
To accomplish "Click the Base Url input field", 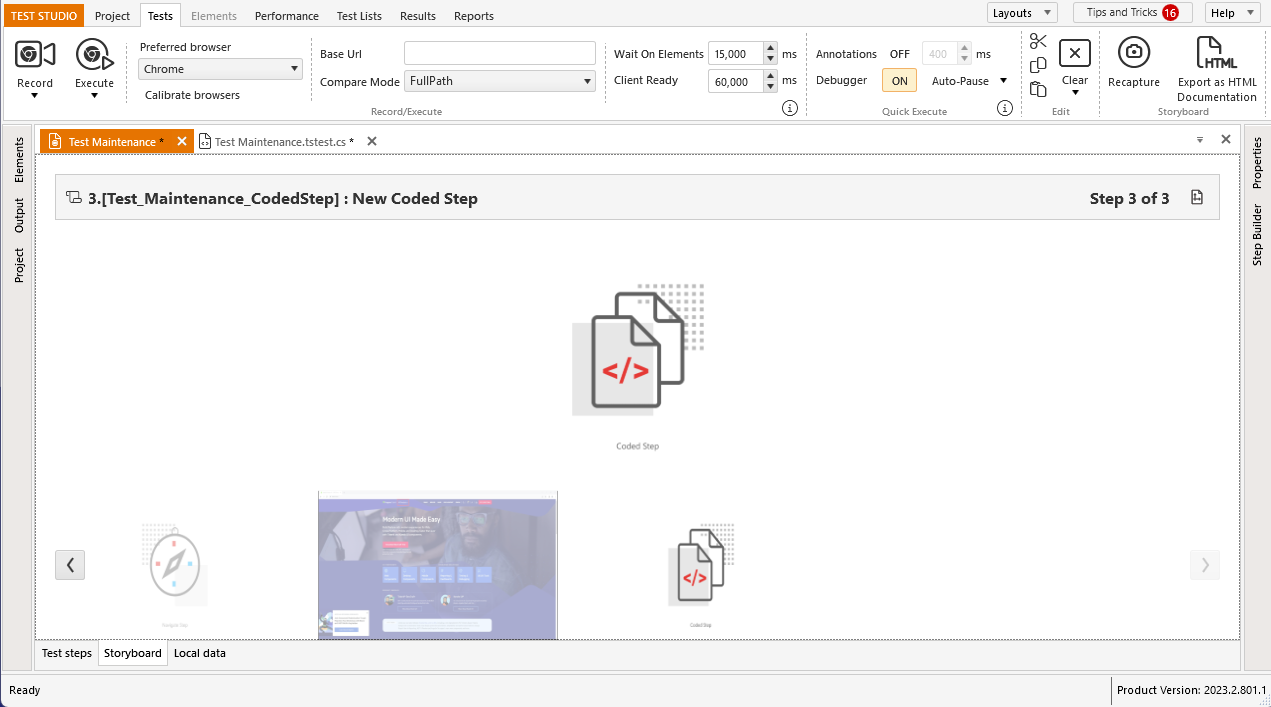I will [x=500, y=53].
